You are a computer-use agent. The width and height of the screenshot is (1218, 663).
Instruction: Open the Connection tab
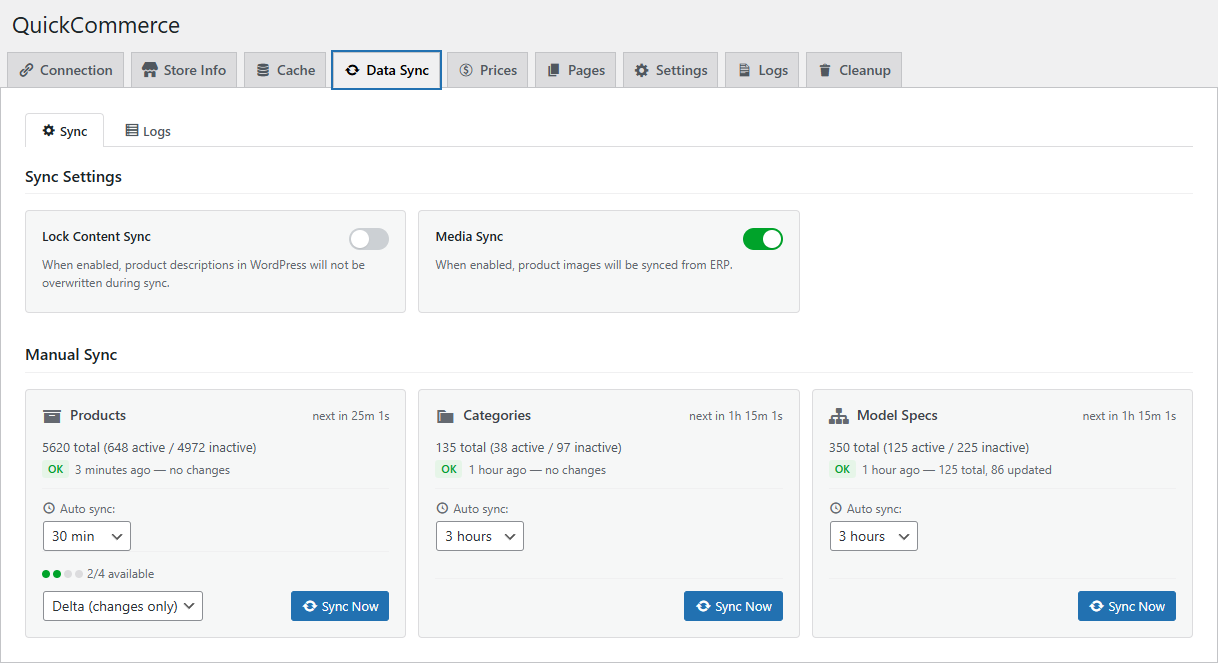click(x=66, y=70)
